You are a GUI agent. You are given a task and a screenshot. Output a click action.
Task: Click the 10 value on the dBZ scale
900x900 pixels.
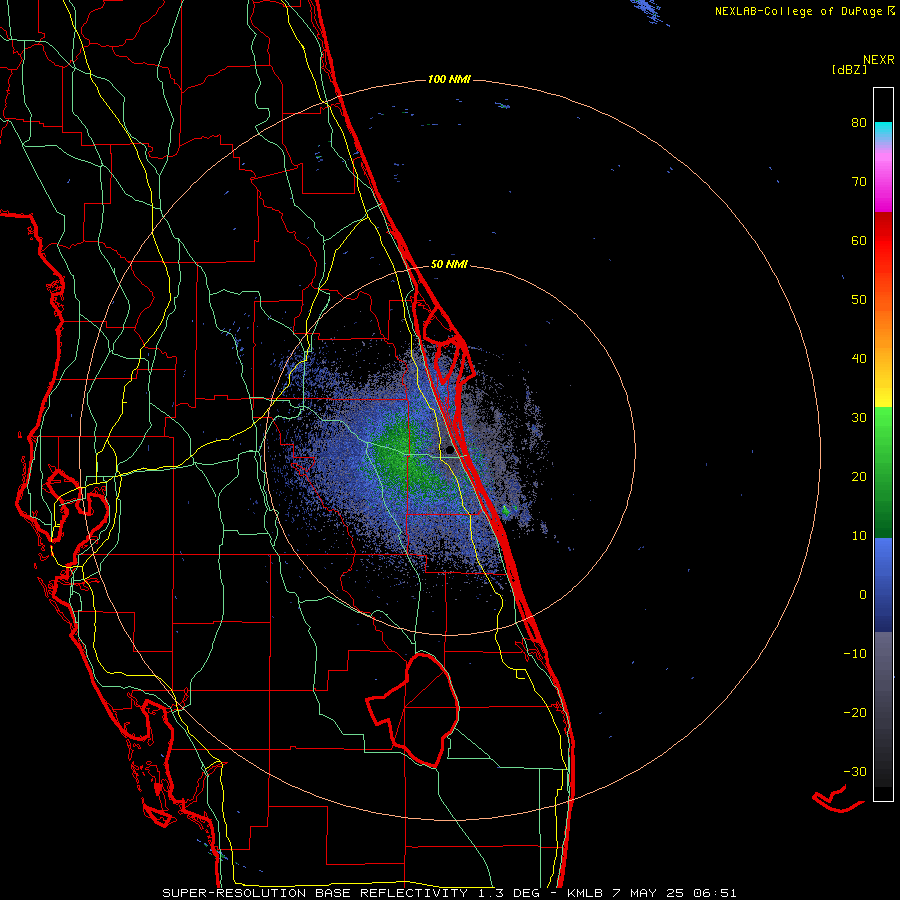[x=859, y=536]
